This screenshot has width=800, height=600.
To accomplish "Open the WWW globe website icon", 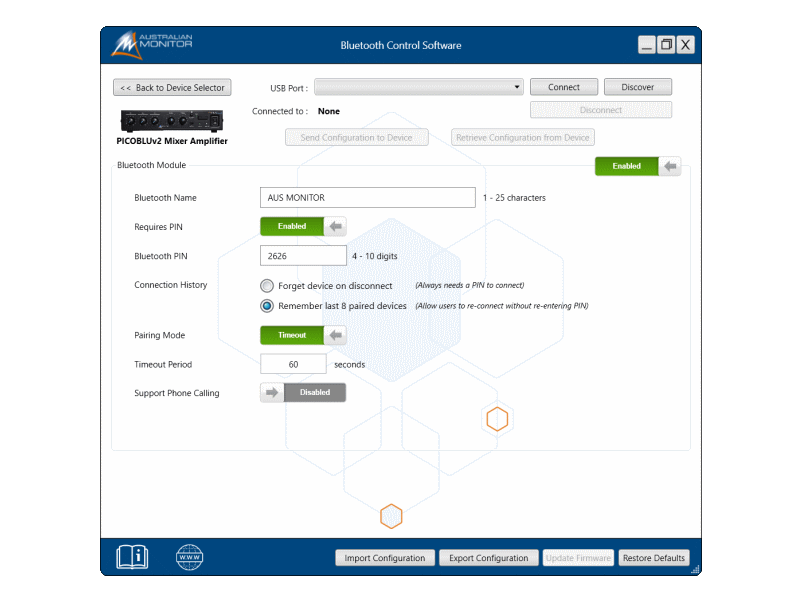I will tap(189, 557).
